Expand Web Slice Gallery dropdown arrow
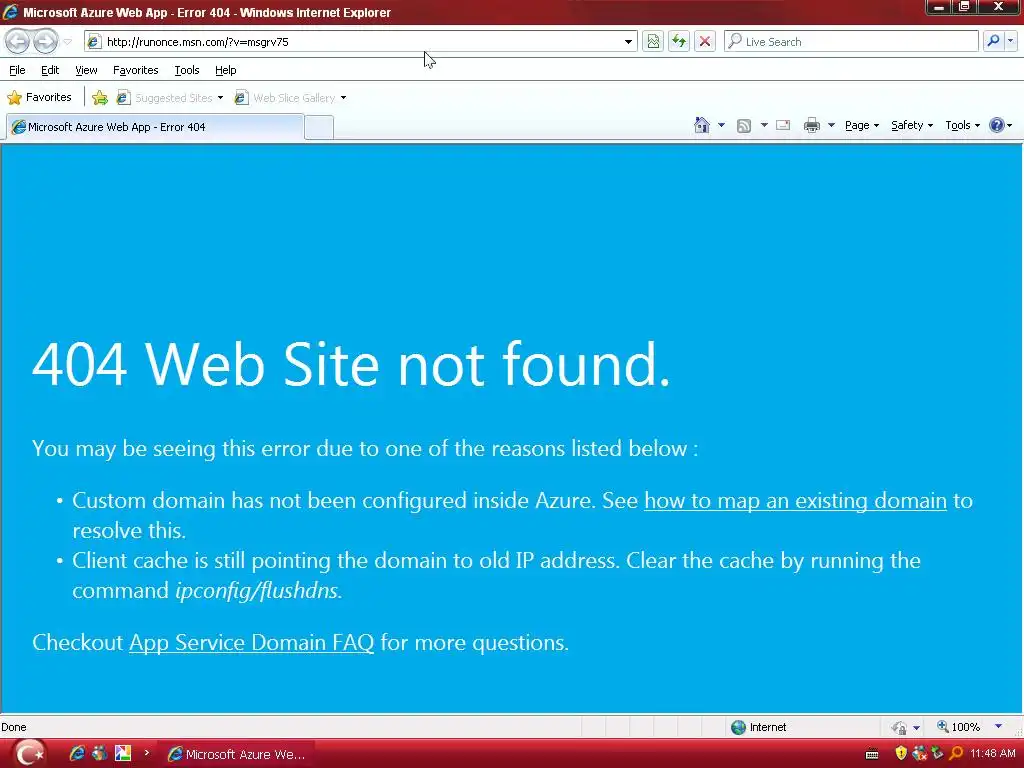The width and height of the screenshot is (1024, 768). (x=344, y=98)
